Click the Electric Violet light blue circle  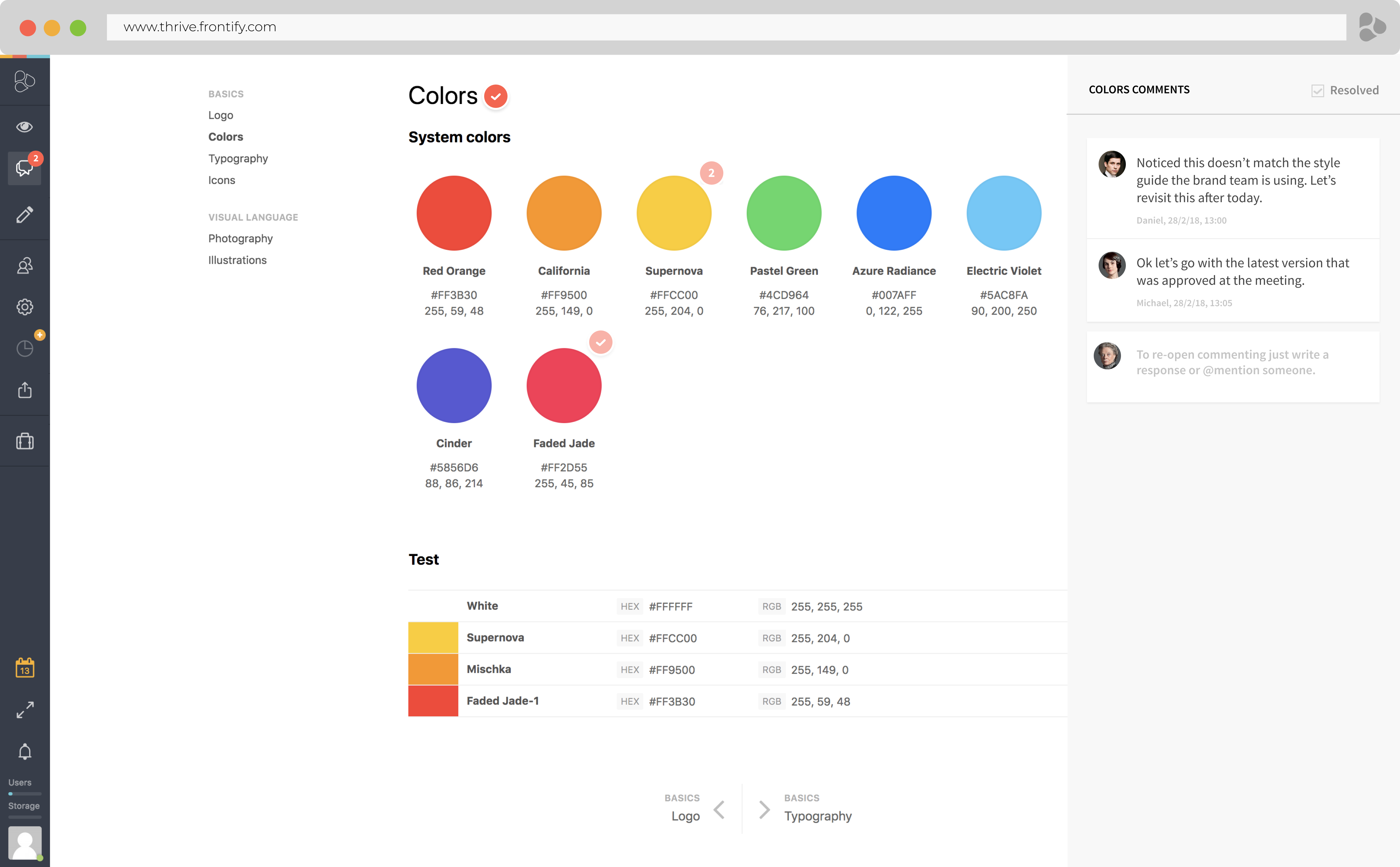pyautogui.click(x=1004, y=213)
